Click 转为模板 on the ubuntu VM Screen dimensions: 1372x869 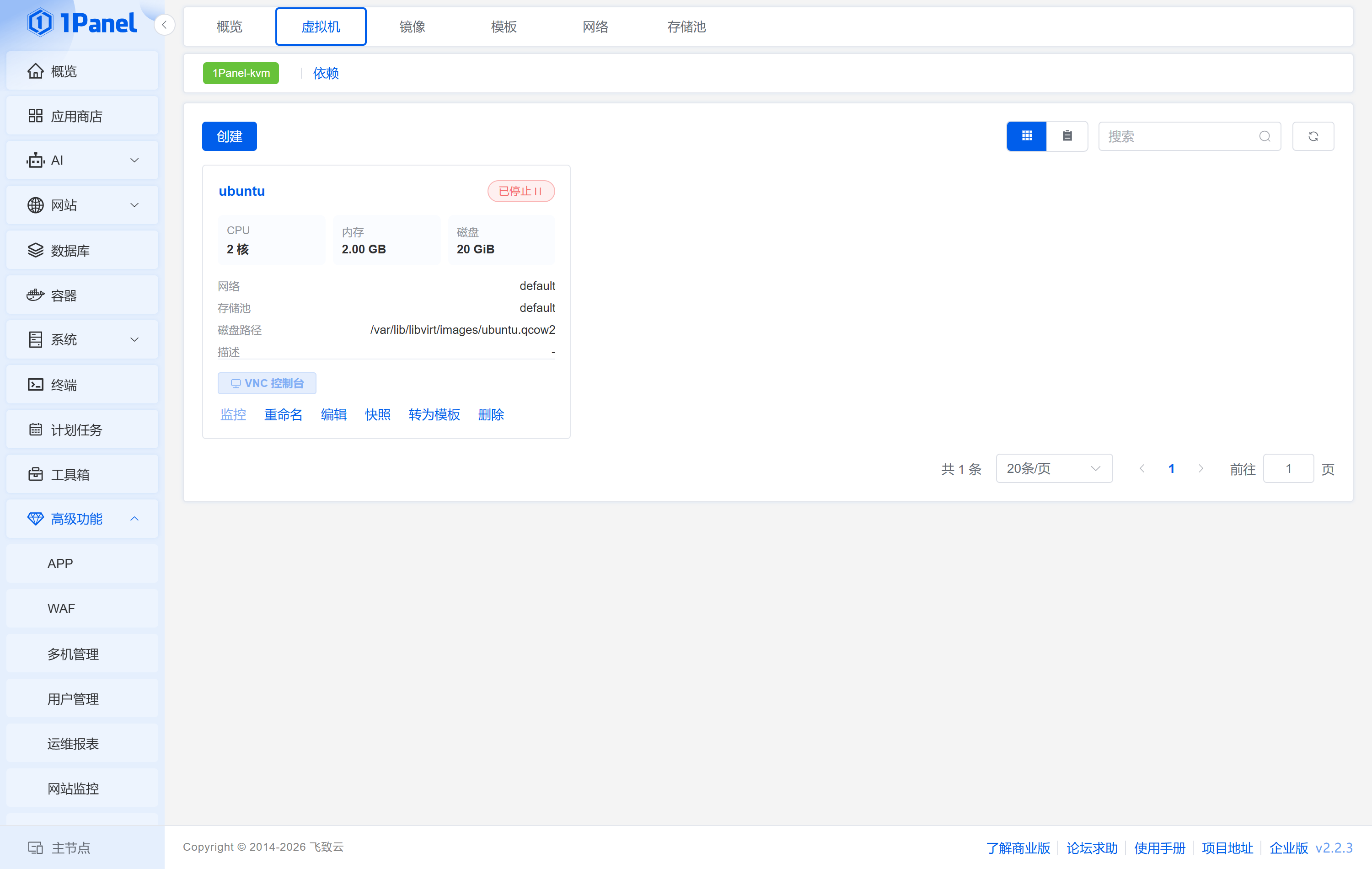click(x=434, y=414)
